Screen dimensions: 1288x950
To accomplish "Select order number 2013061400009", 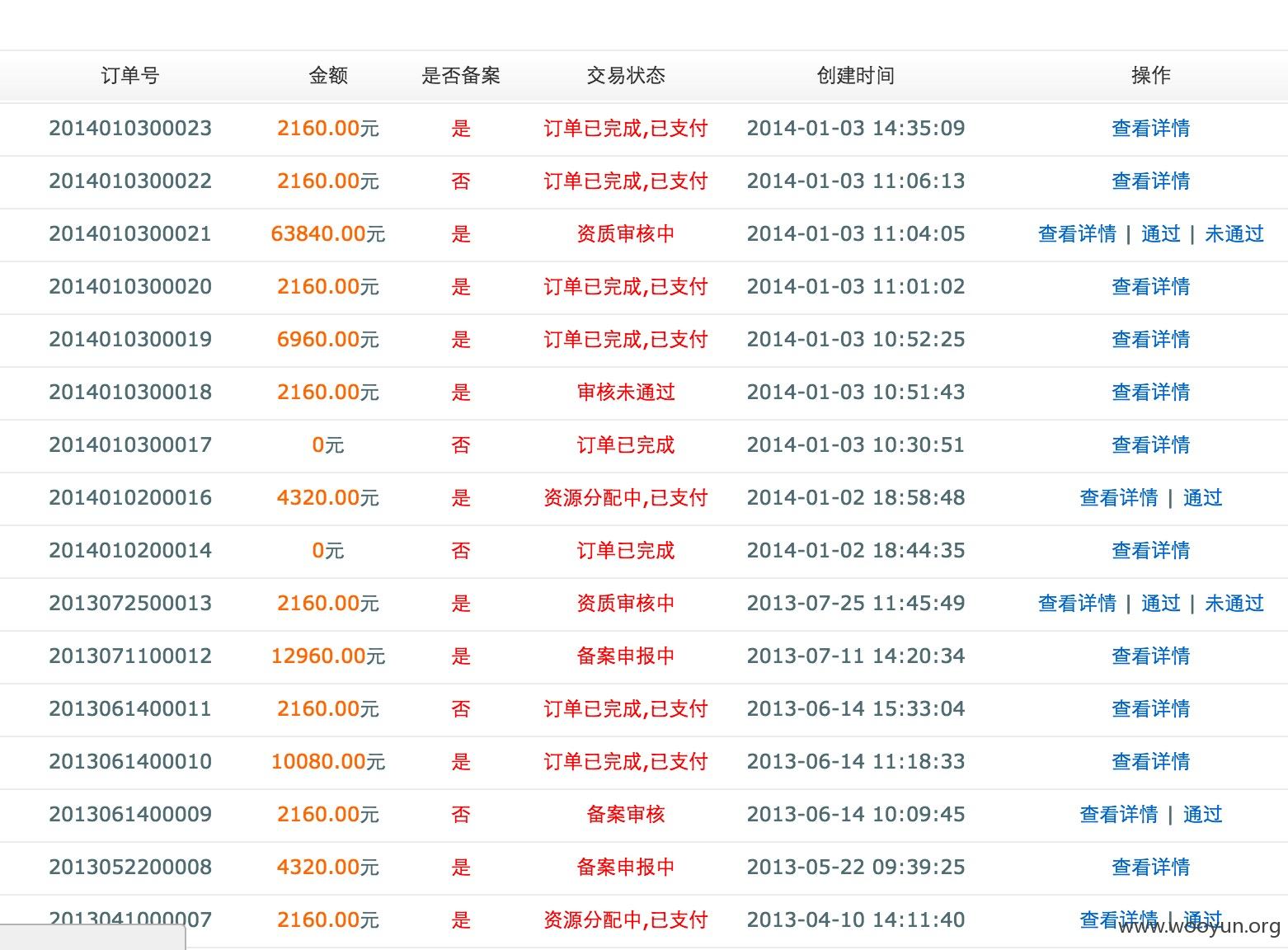I will (x=130, y=815).
